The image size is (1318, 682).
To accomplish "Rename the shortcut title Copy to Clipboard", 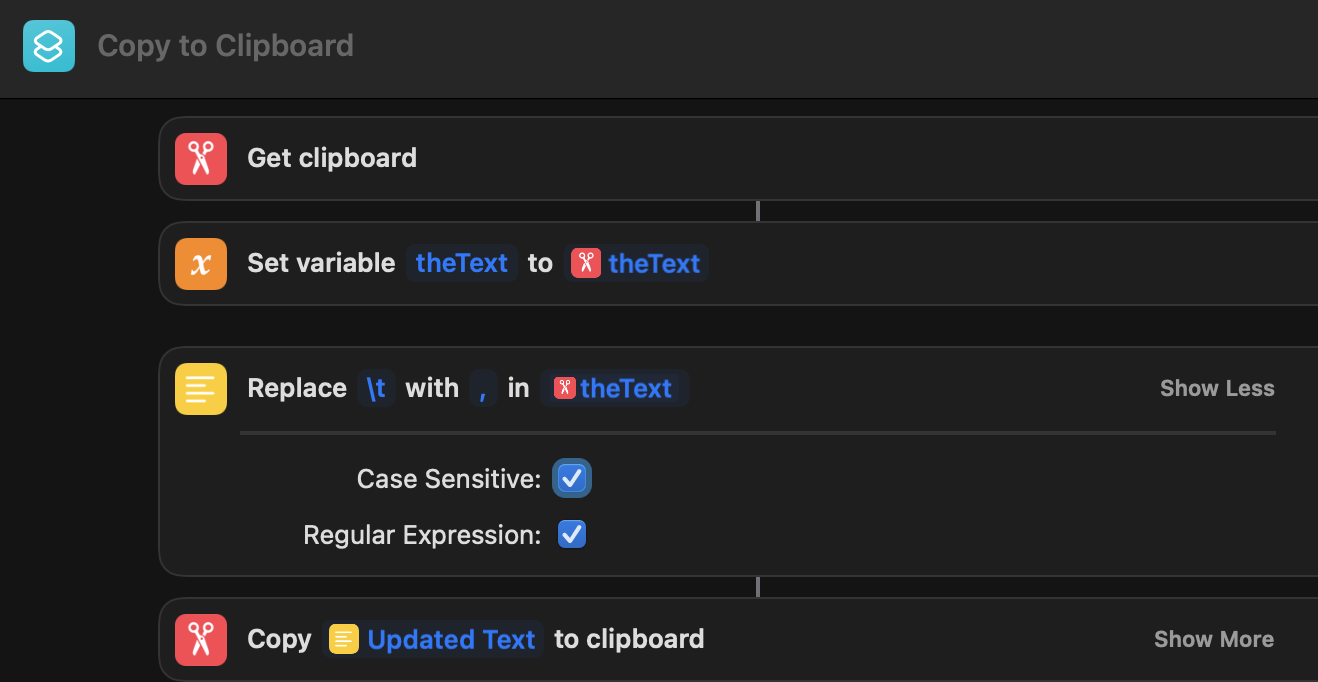I will coord(225,46).
